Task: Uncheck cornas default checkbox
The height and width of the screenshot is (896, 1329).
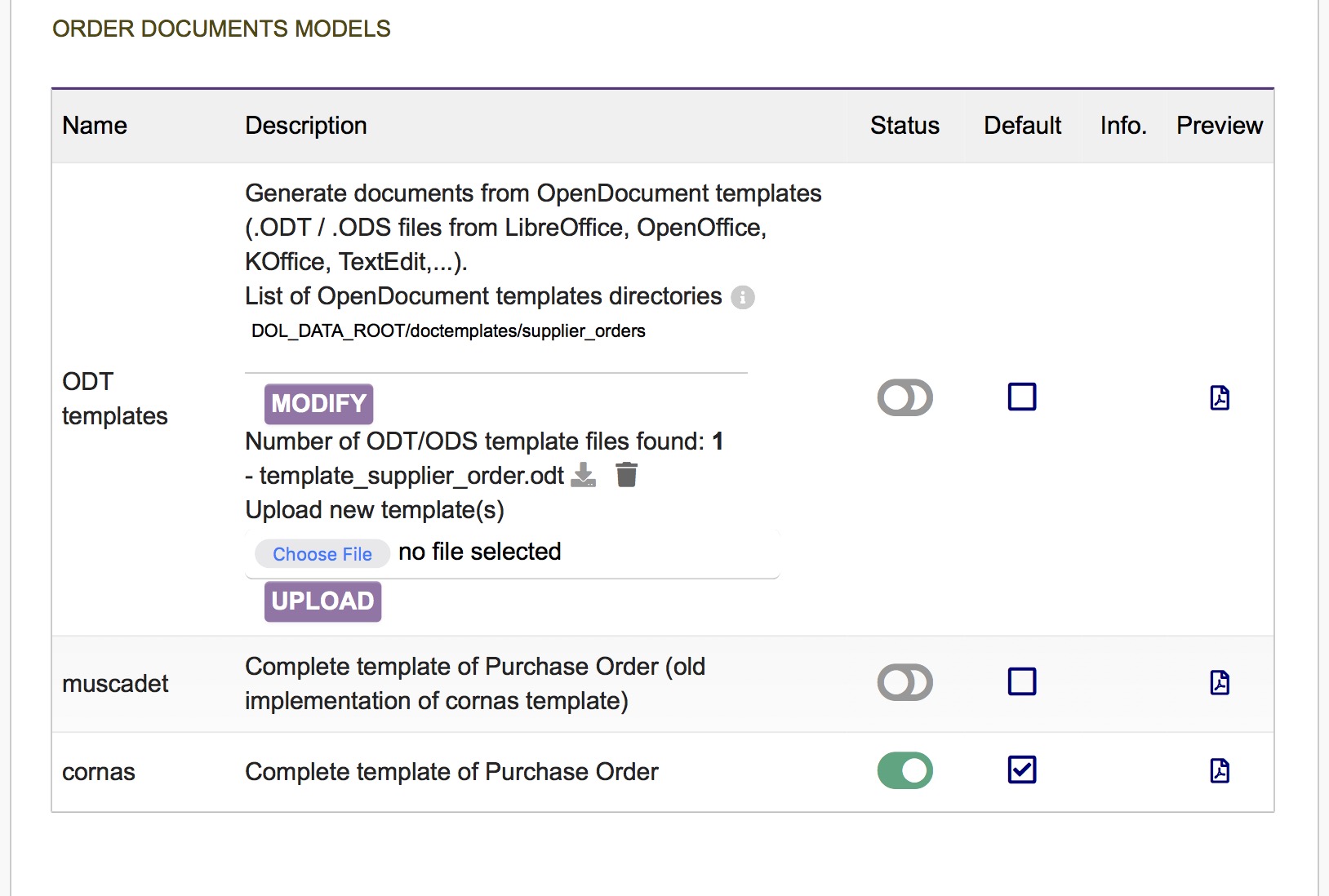Action: tap(1021, 770)
